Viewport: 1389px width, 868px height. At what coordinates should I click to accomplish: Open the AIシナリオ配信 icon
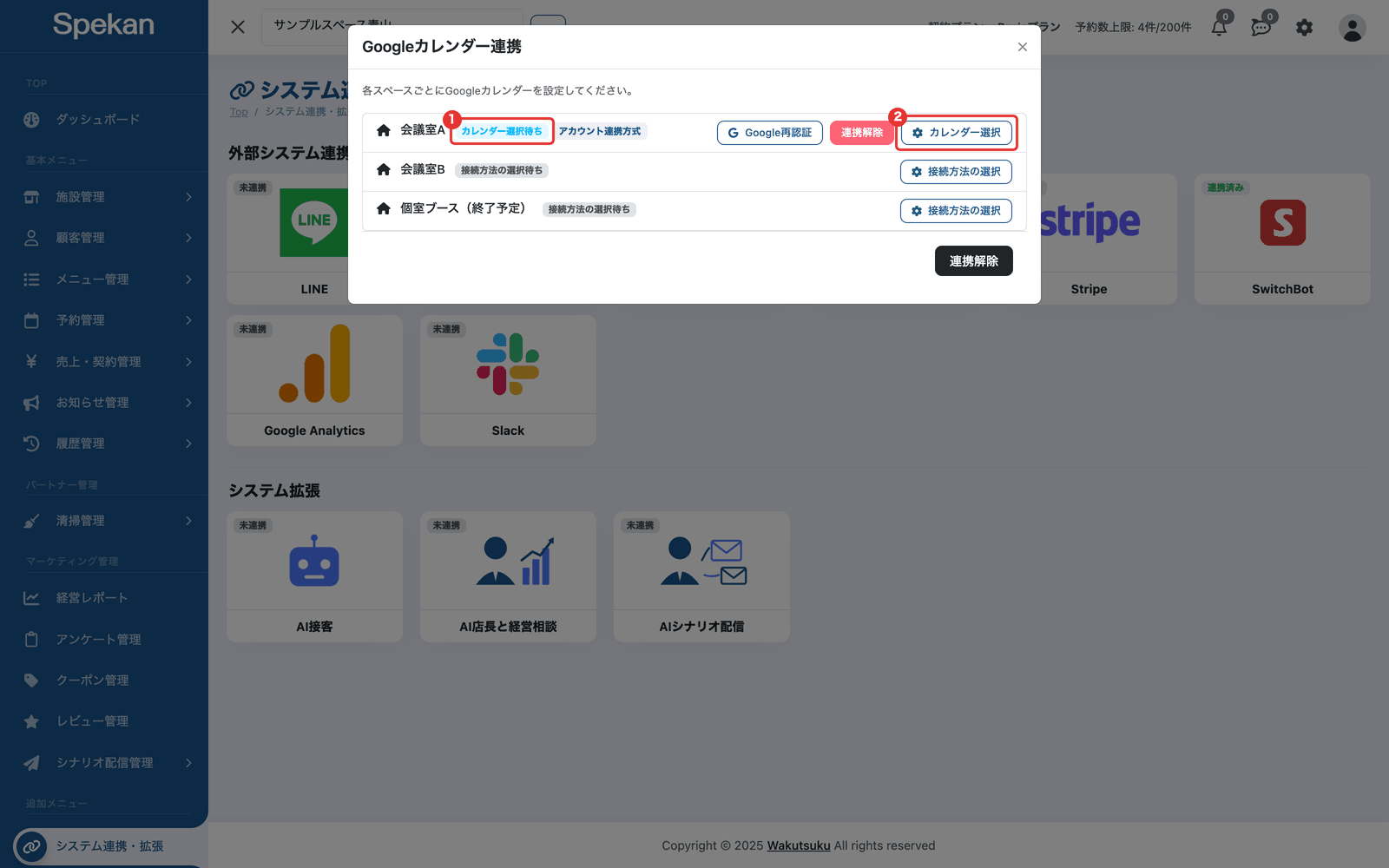703,561
